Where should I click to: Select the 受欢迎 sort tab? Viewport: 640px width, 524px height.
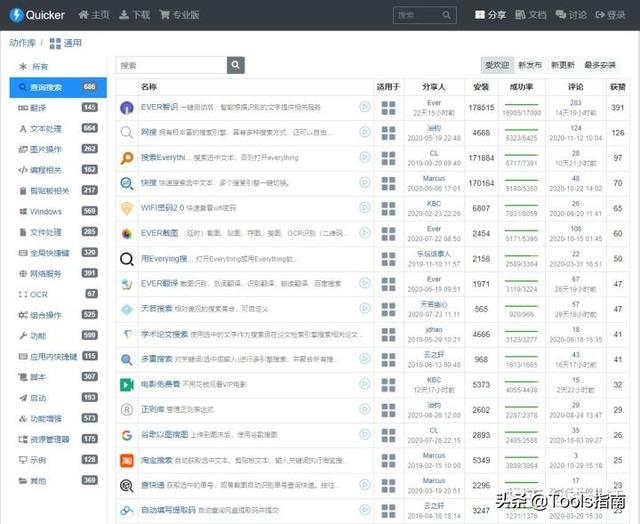tap(497, 65)
